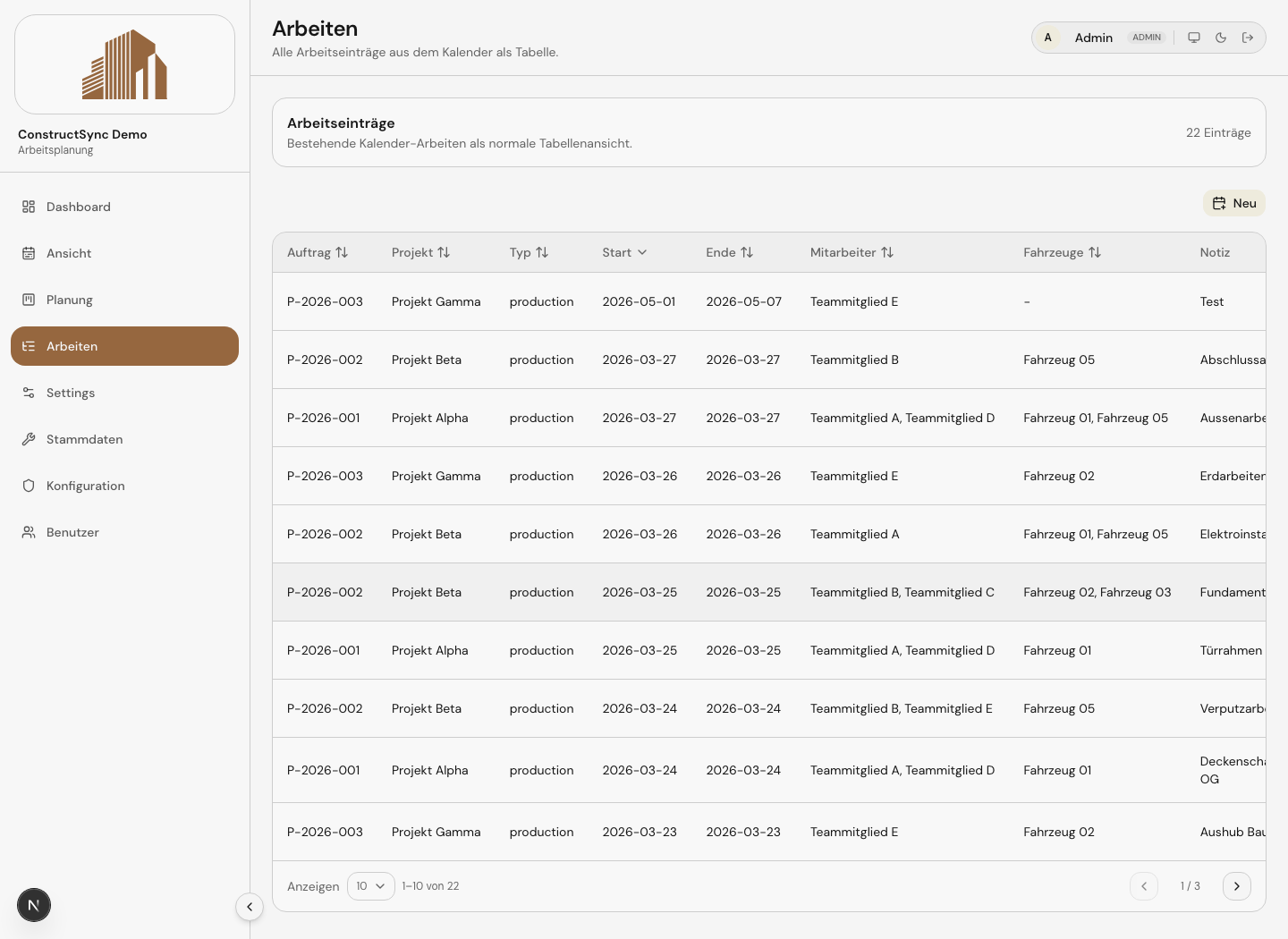
Task: Click the ConstructSync building logo
Action: click(x=124, y=64)
